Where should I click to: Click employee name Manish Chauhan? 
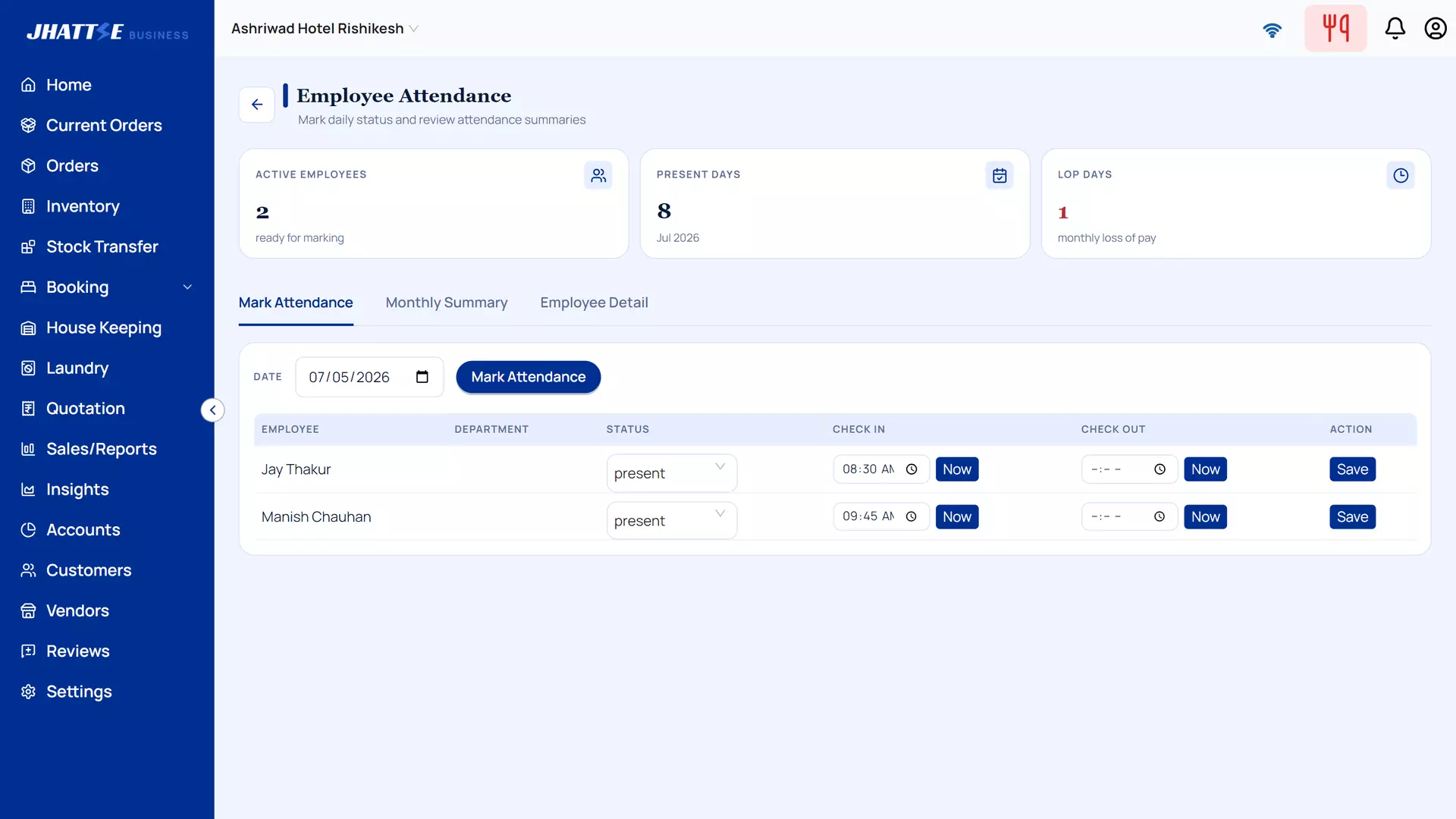click(316, 516)
